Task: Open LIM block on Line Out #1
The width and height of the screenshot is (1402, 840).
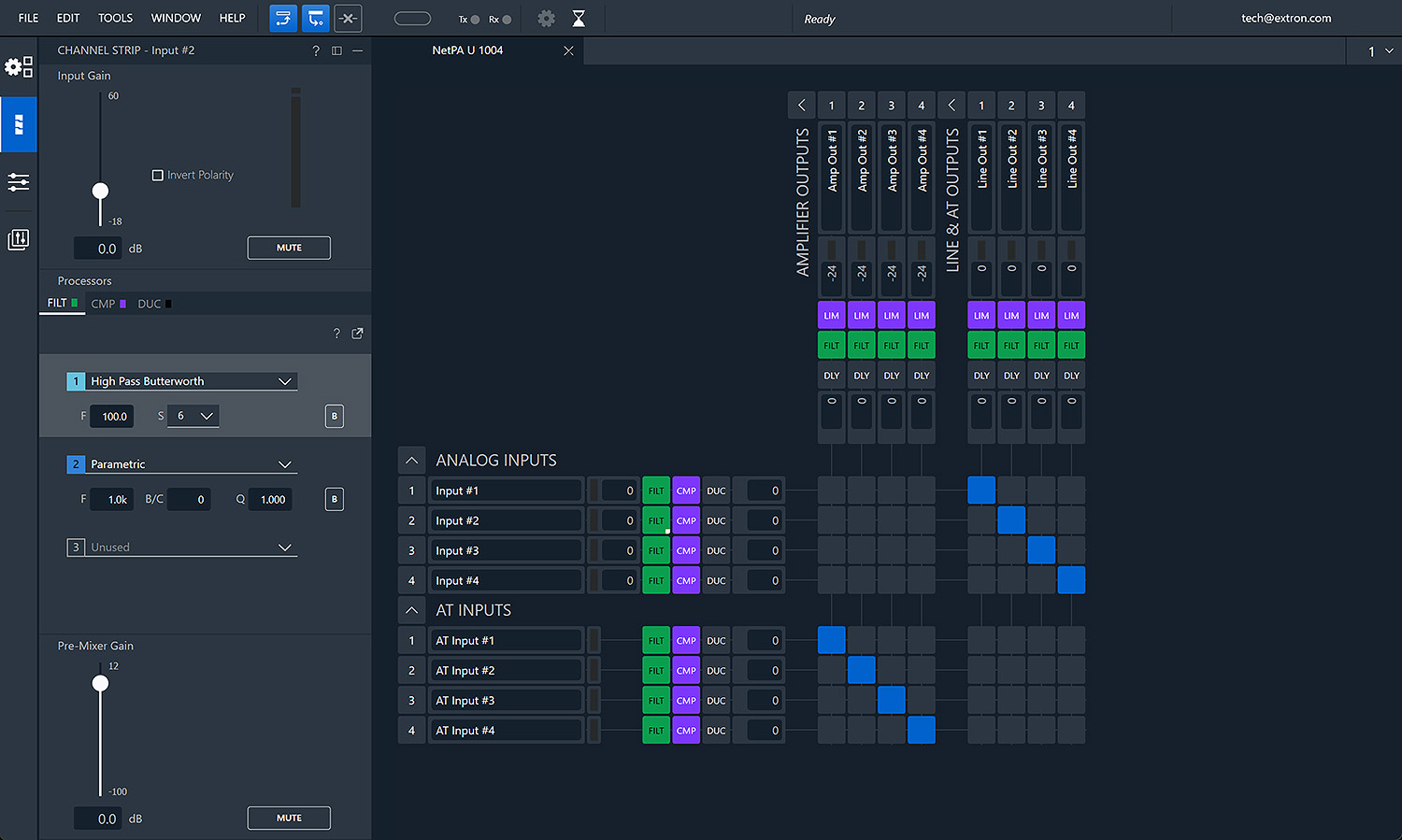Action: click(x=981, y=315)
